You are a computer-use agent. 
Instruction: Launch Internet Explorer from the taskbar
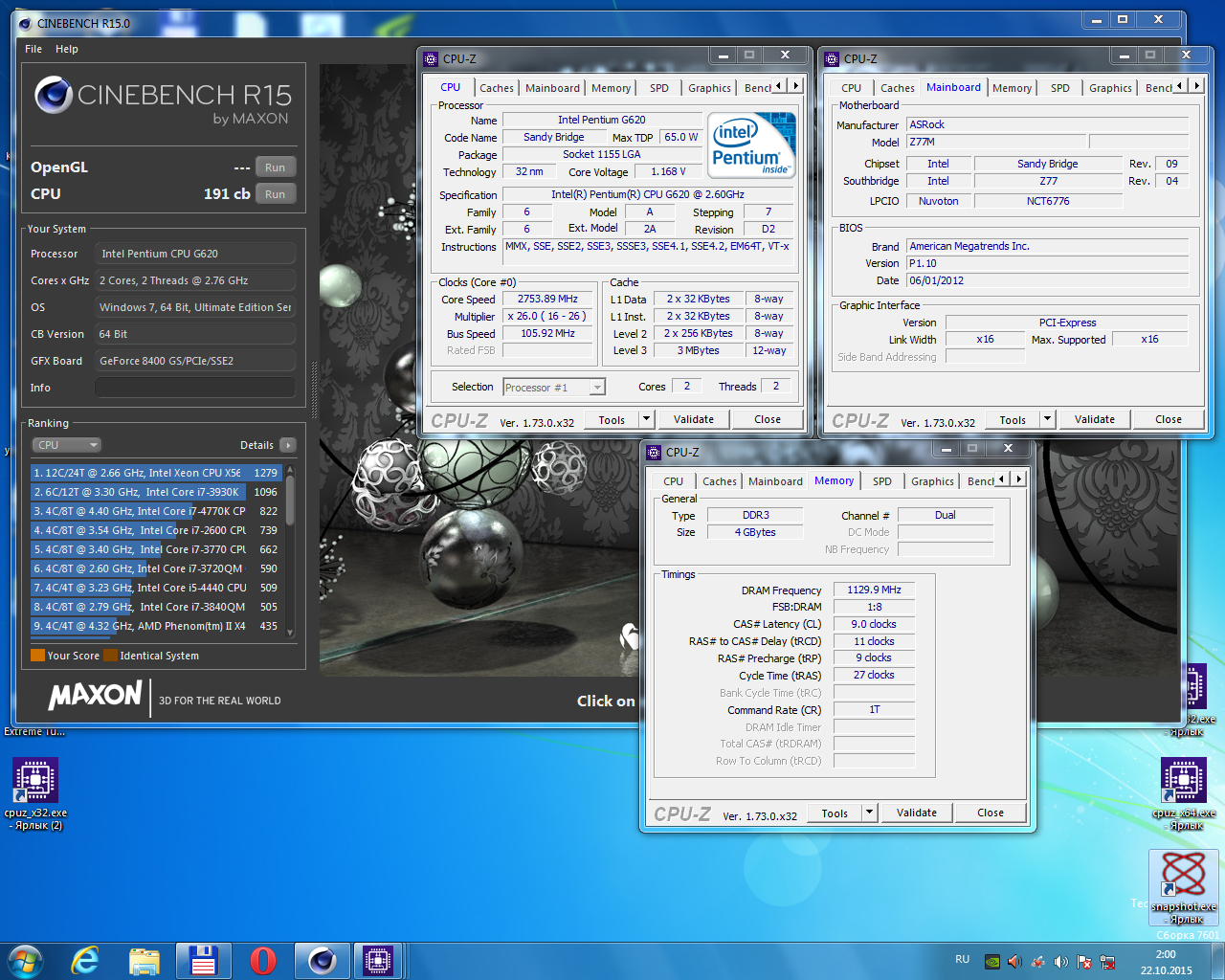[x=86, y=960]
